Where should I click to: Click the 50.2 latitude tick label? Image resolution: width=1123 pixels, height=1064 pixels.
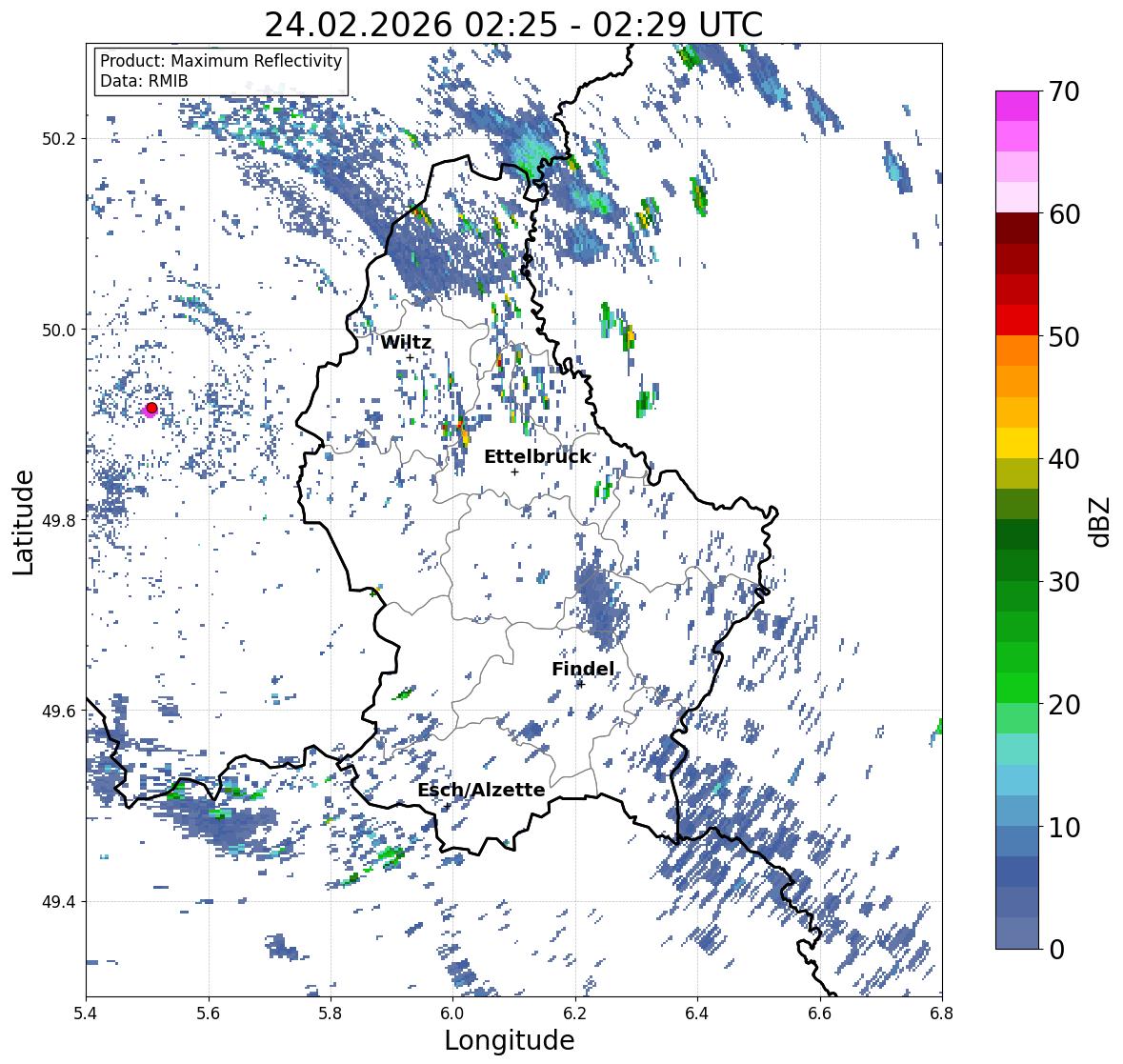(x=60, y=139)
